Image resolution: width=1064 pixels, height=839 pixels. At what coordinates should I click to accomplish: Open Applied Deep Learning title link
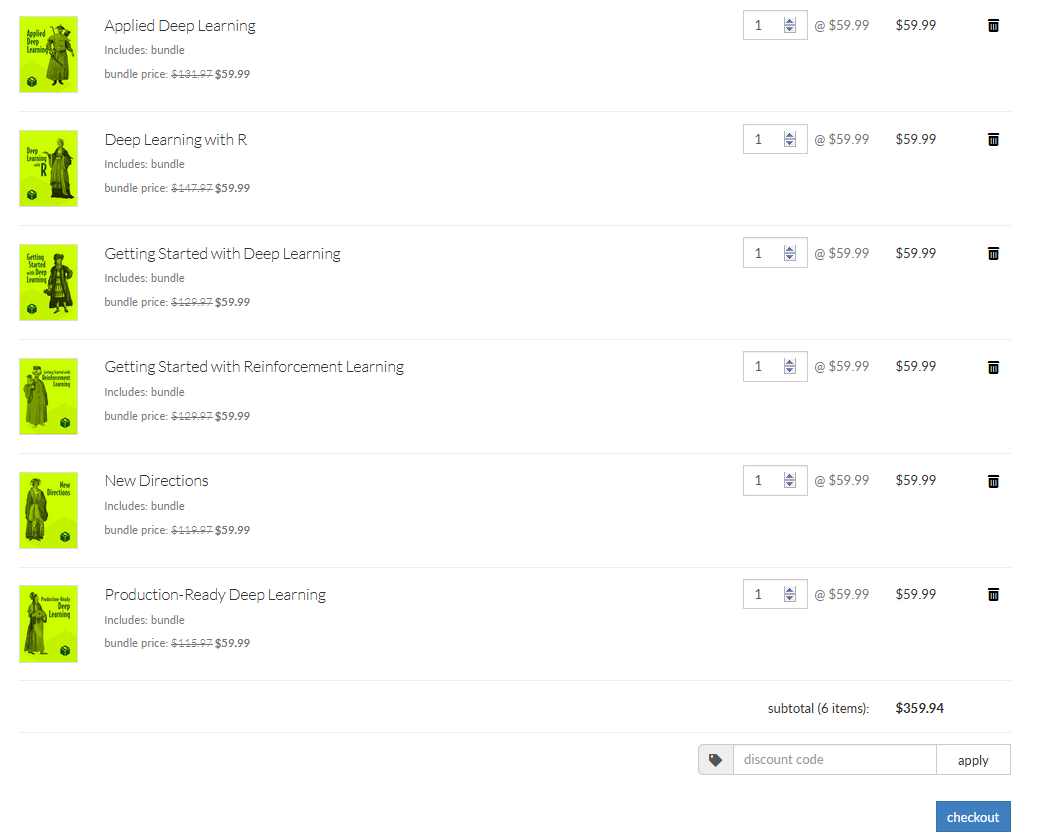180,26
